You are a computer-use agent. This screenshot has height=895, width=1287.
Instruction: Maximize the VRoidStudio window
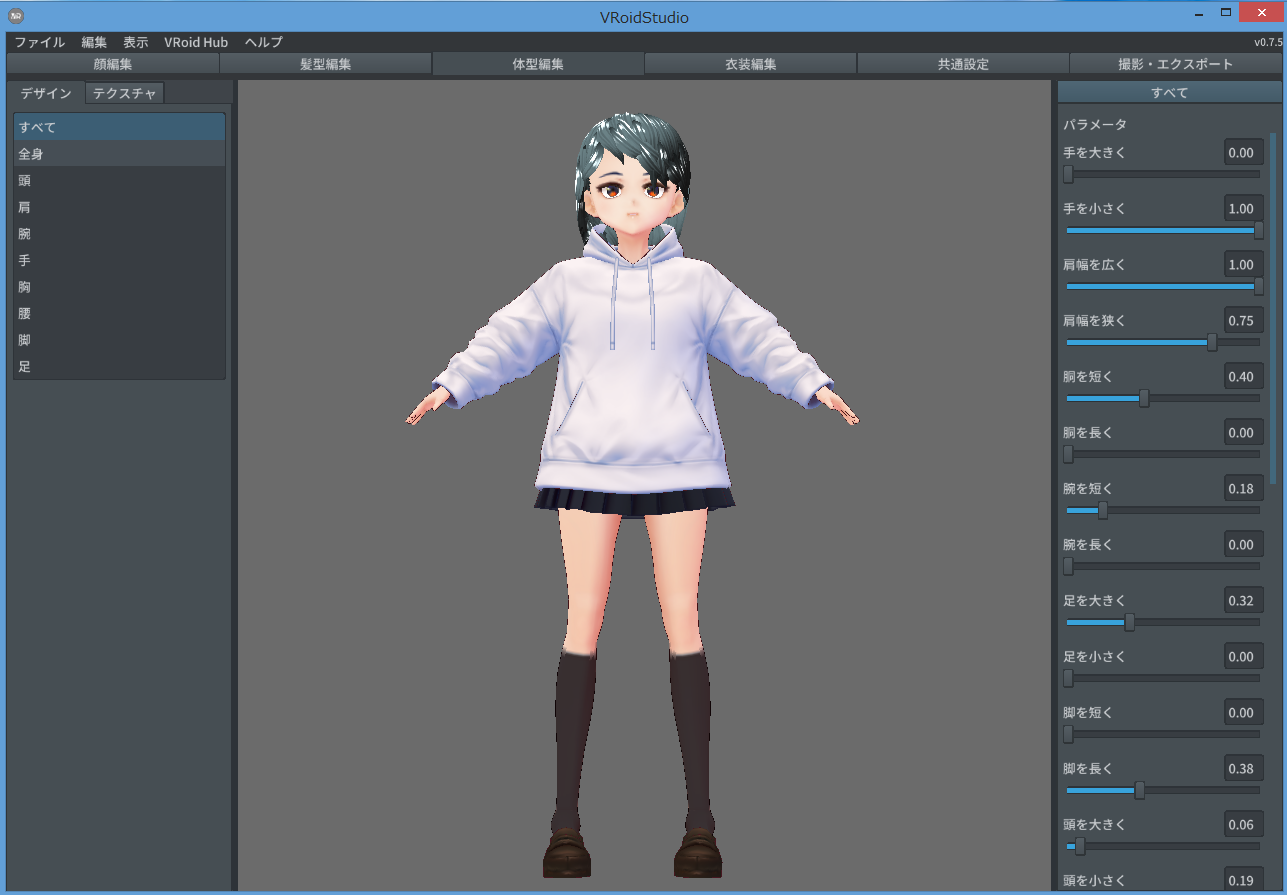(x=1226, y=13)
